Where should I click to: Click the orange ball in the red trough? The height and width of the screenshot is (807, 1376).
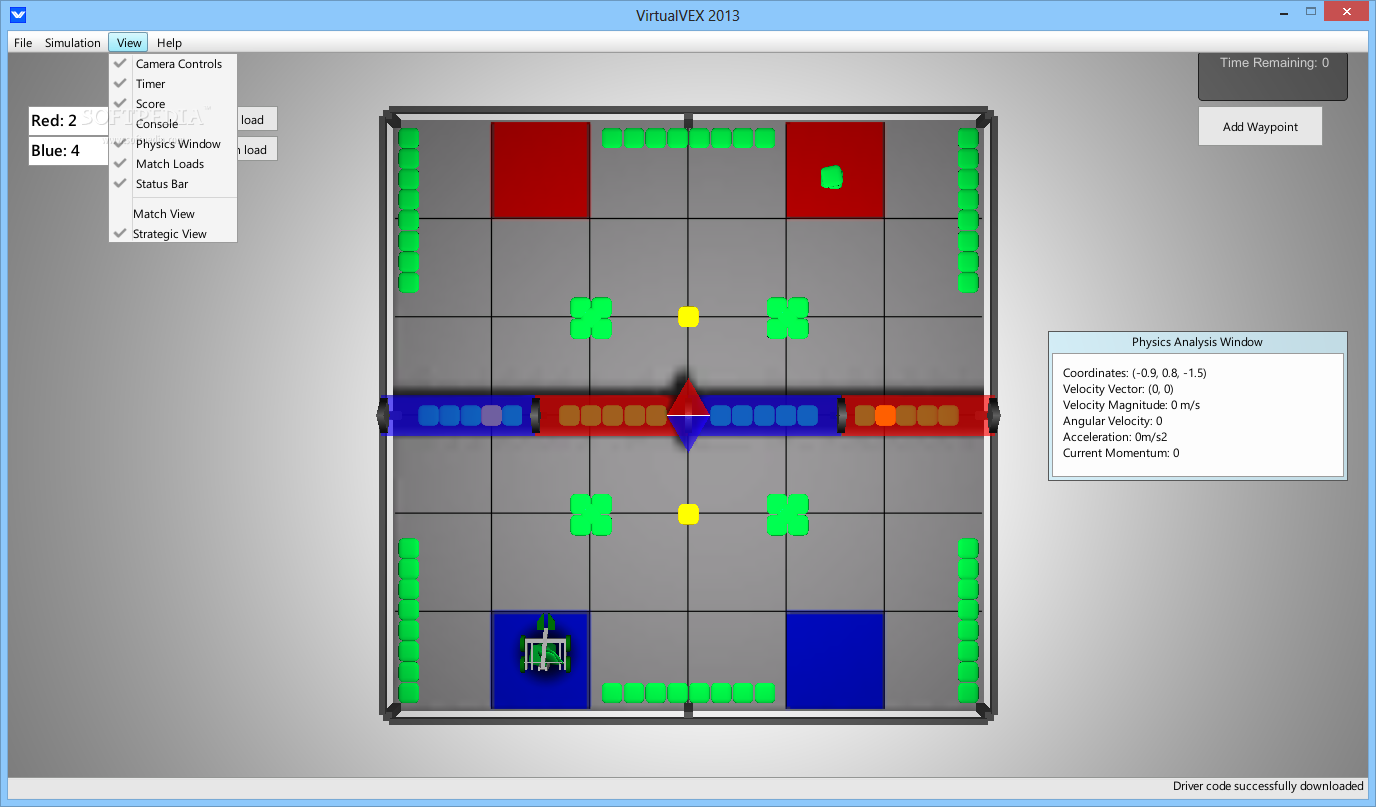click(885, 416)
